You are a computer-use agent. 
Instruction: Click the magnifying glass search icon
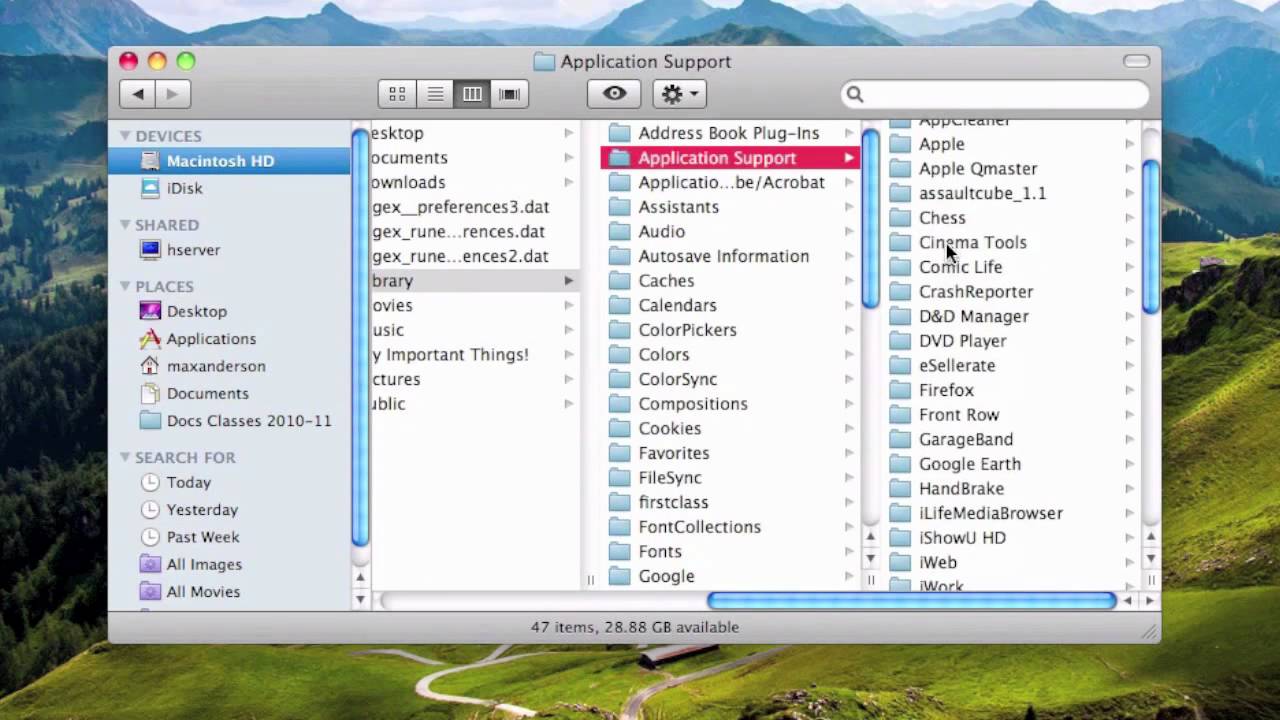click(855, 94)
